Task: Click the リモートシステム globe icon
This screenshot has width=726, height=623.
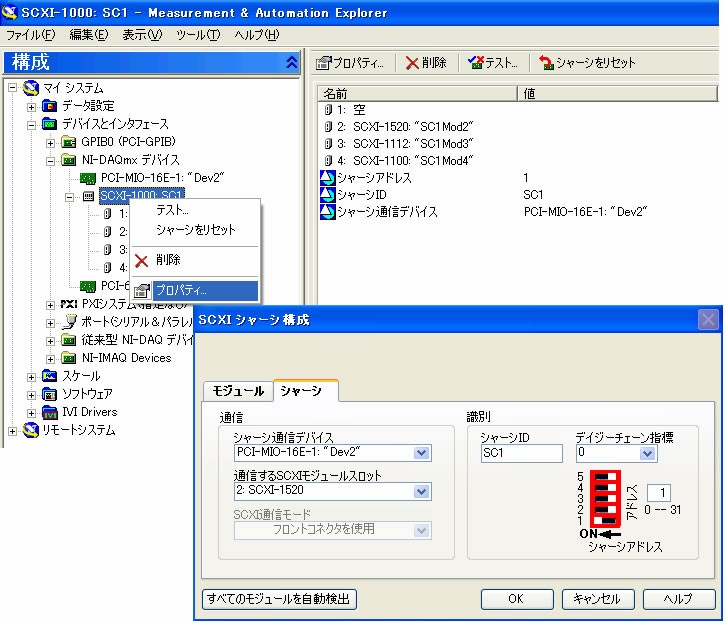Action: coord(31,430)
